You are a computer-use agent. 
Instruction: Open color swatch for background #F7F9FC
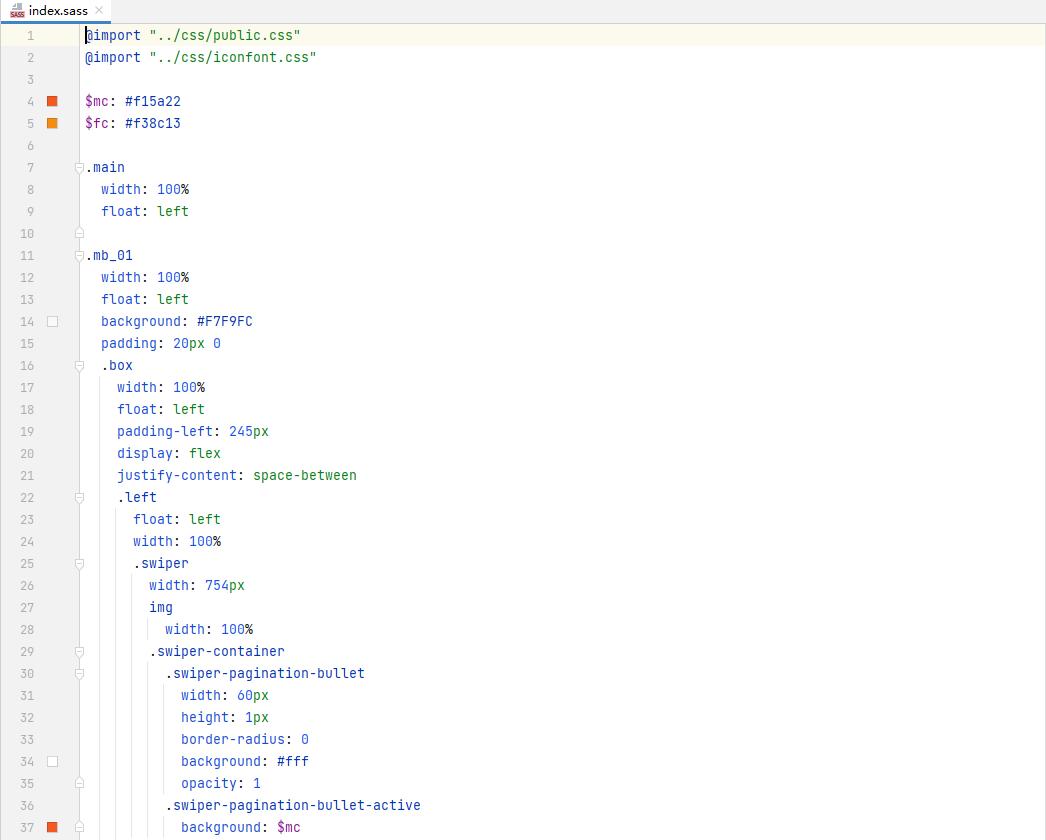pyautogui.click(x=52, y=321)
